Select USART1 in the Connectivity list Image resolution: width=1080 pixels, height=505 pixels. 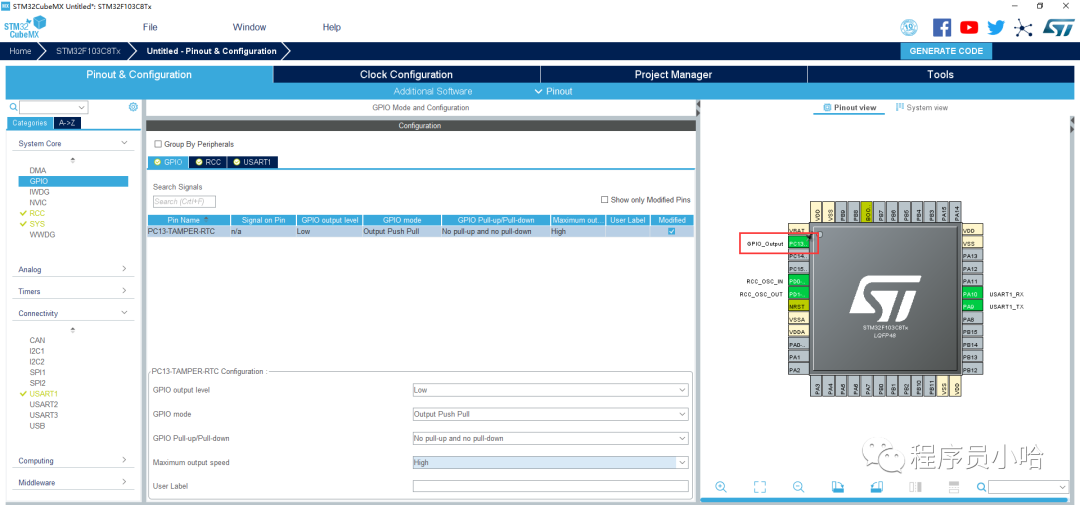[44, 394]
